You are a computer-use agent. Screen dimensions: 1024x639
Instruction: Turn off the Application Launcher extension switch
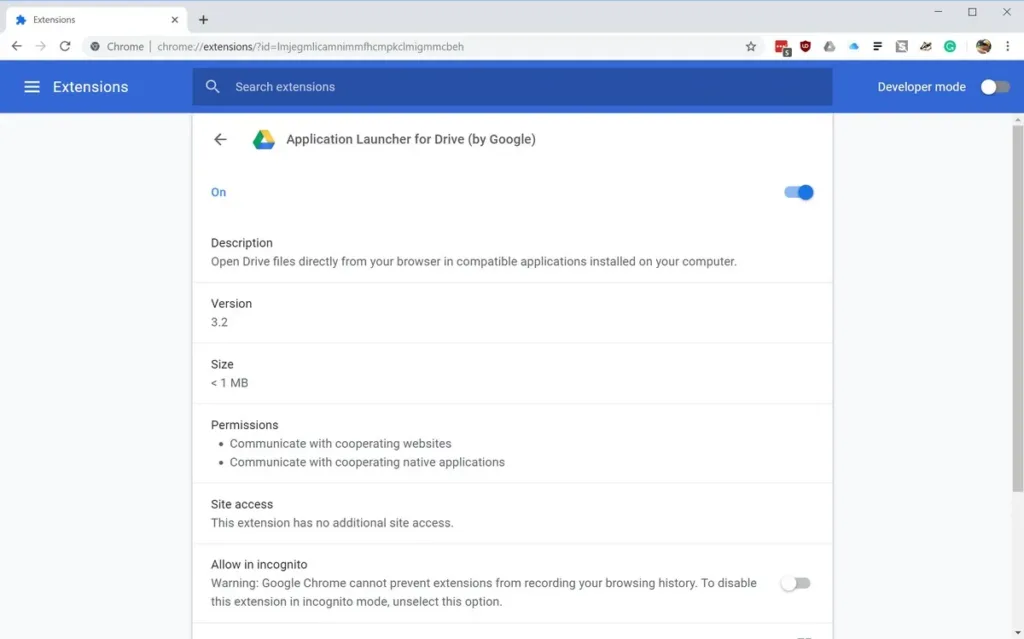click(799, 192)
